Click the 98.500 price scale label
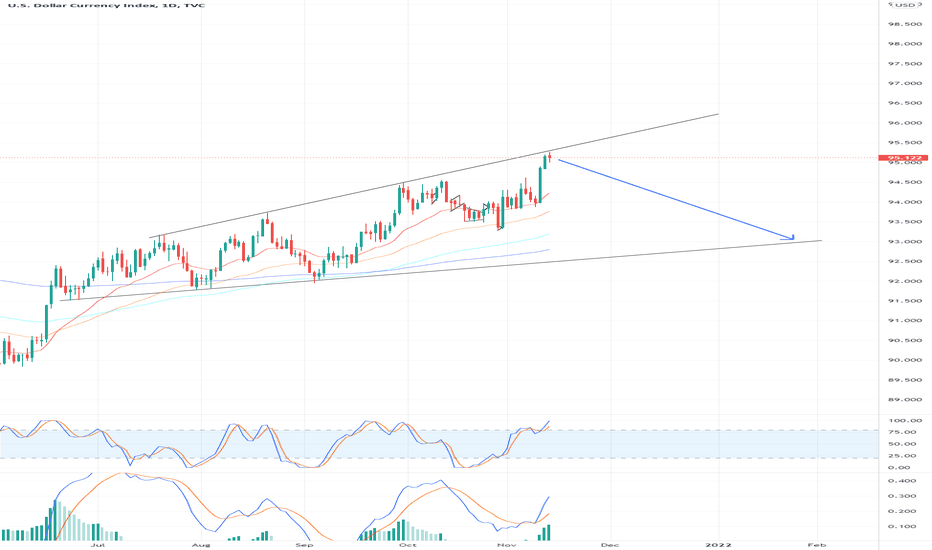The height and width of the screenshot is (550, 932). tap(905, 24)
